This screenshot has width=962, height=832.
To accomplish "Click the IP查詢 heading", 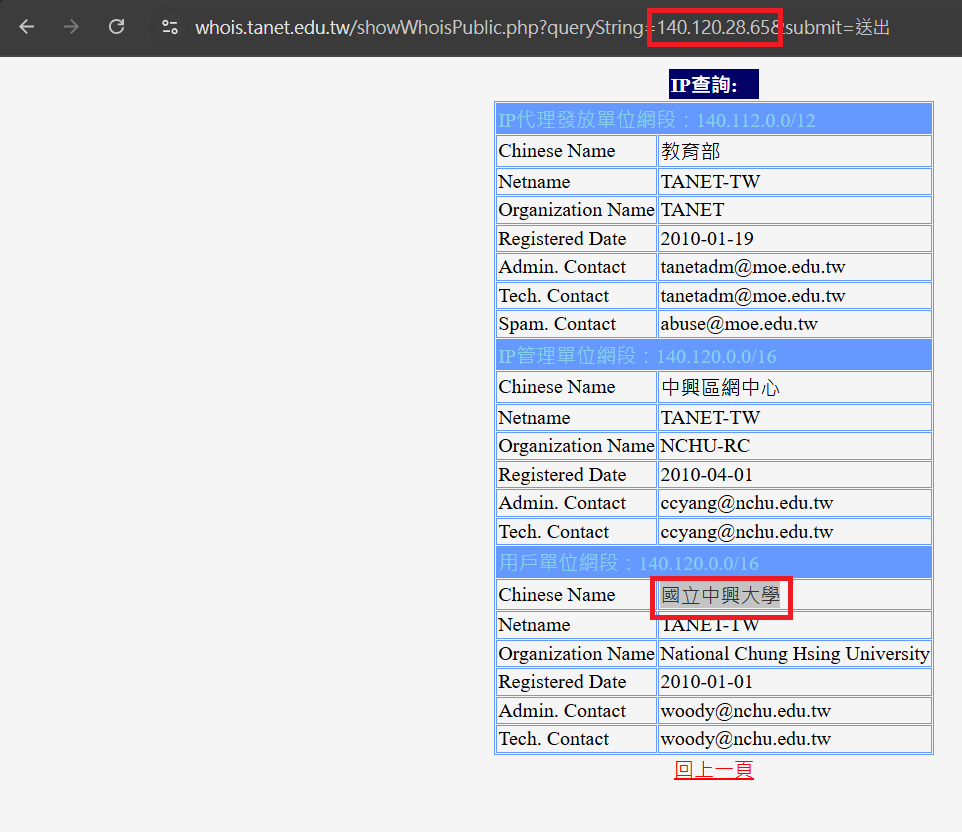I will pyautogui.click(x=714, y=84).
